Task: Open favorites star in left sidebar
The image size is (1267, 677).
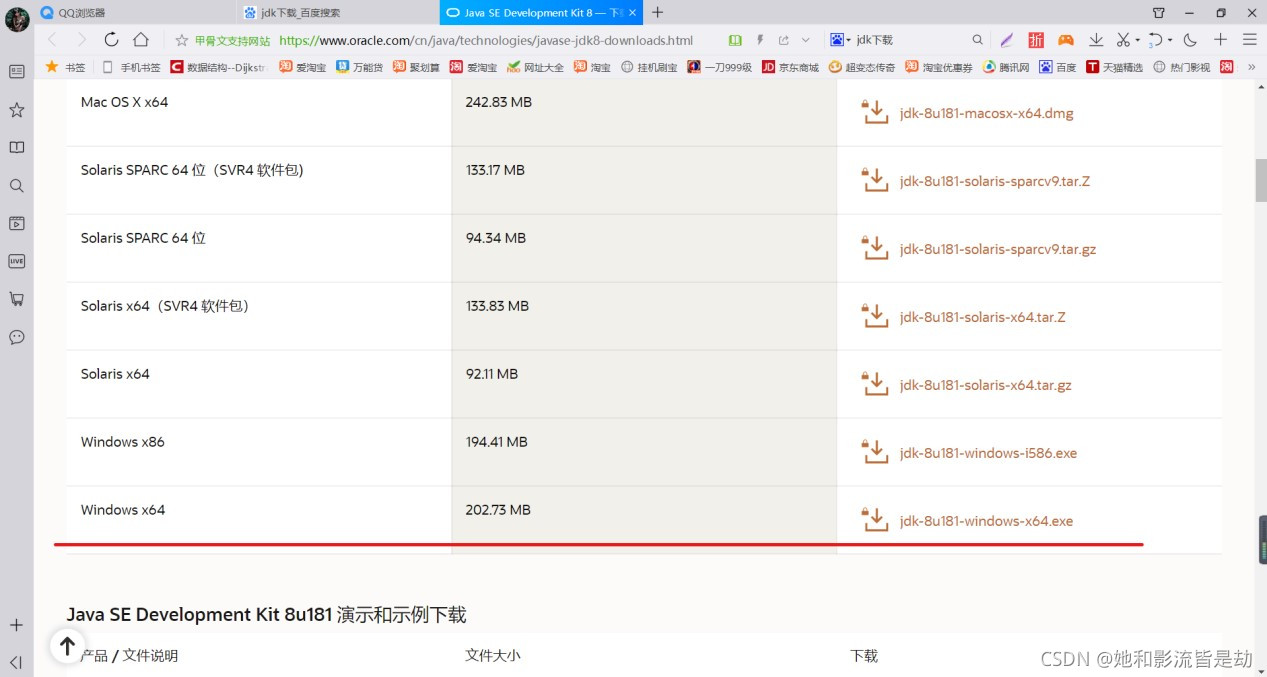Action: point(16,110)
